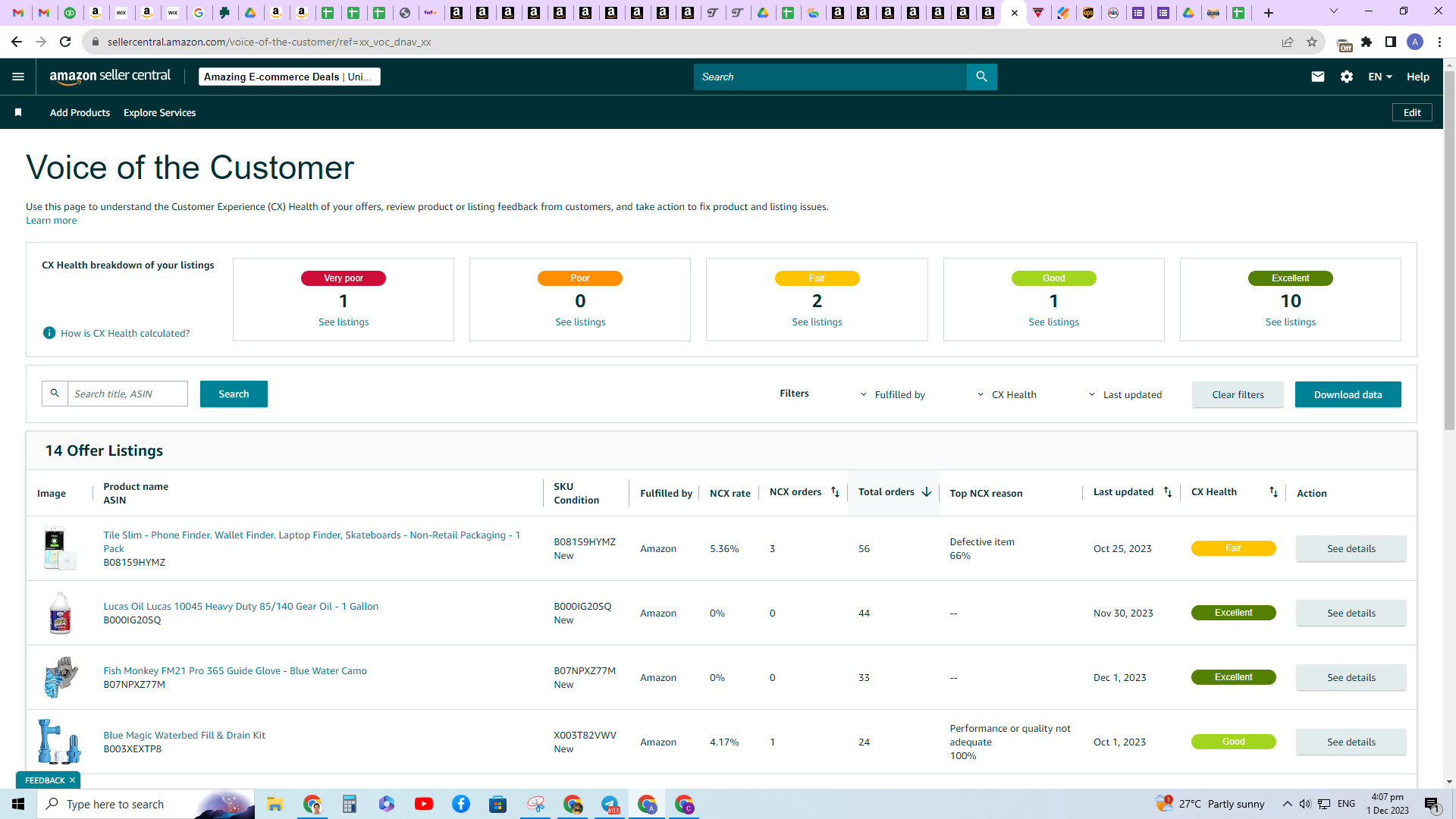See listings under the Excellent card
The width and height of the screenshot is (1456, 819).
1290,322
